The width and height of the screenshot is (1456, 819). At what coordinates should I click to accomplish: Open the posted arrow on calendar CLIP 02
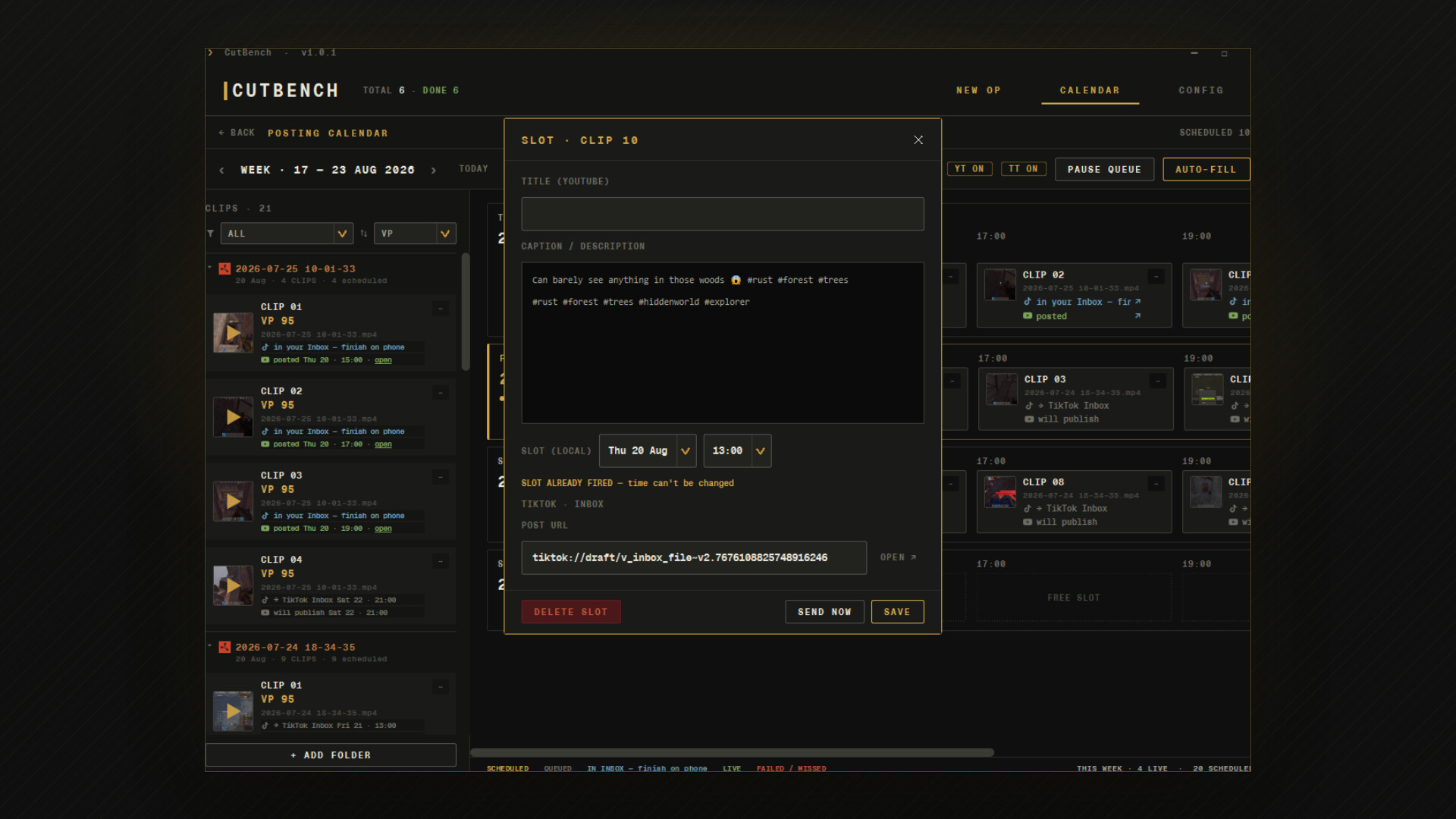pyautogui.click(x=1137, y=316)
